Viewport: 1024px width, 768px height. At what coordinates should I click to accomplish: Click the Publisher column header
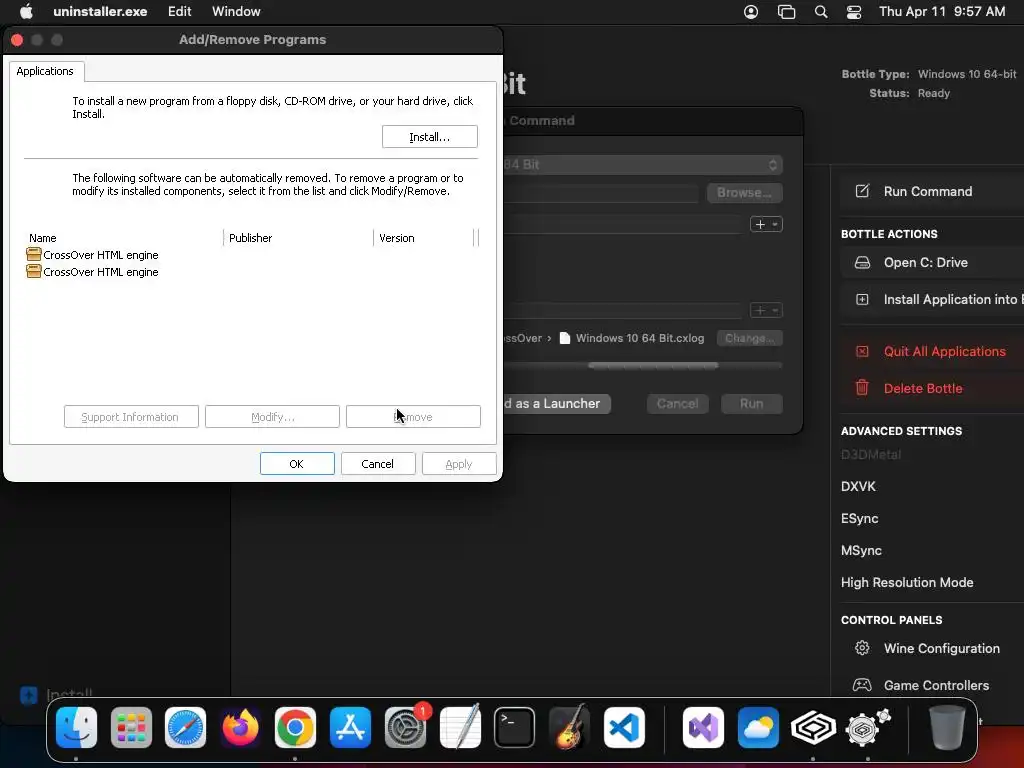[298, 238]
